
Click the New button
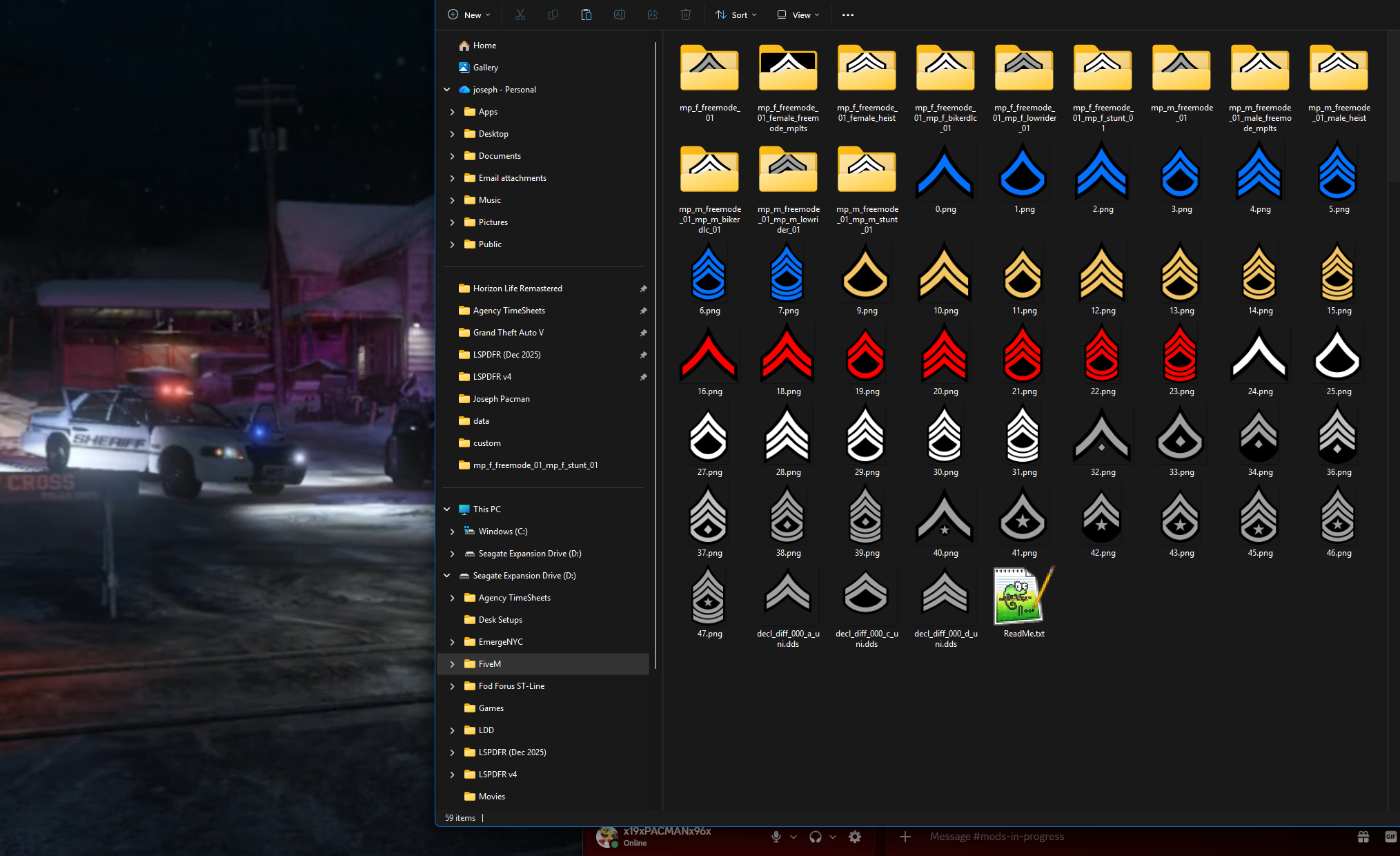[x=469, y=14]
